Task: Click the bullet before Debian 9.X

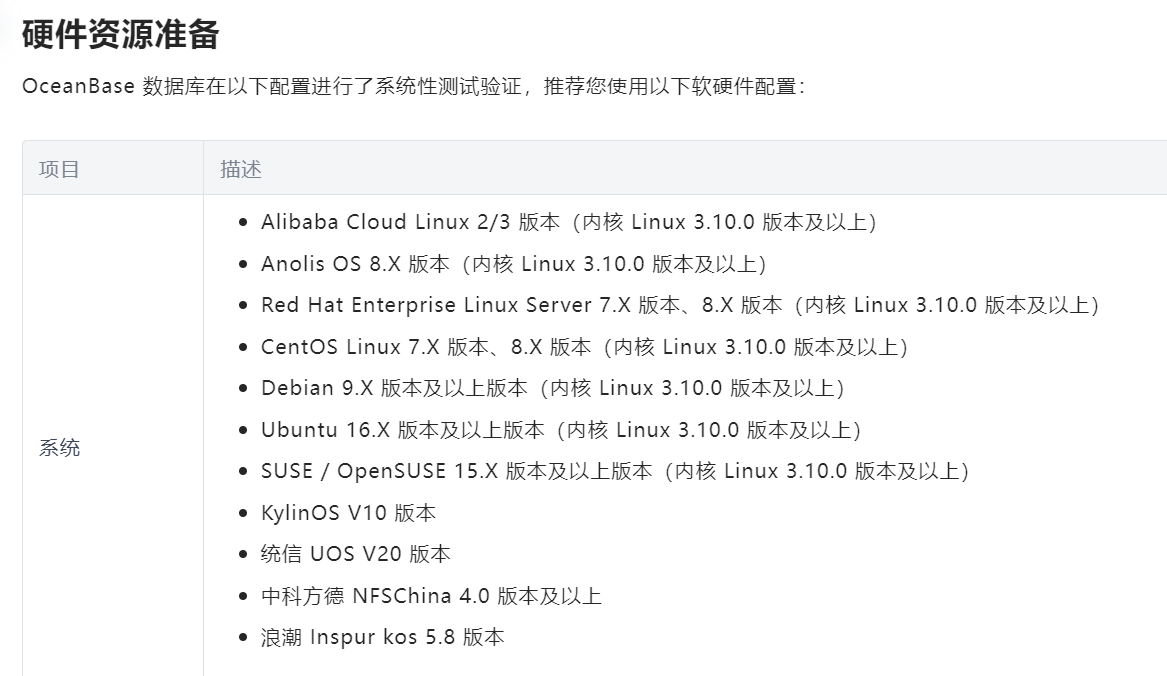Action: point(243,388)
